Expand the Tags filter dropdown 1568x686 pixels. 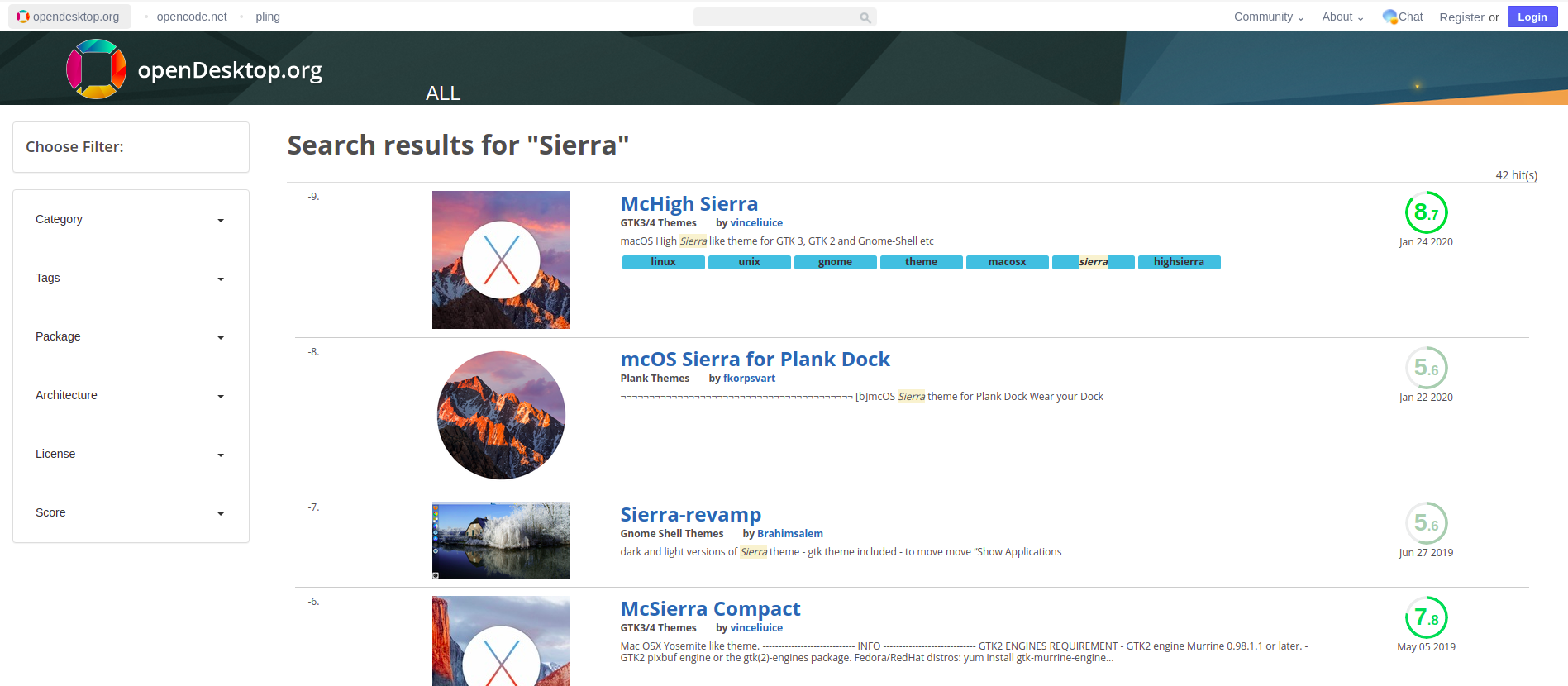click(x=131, y=279)
